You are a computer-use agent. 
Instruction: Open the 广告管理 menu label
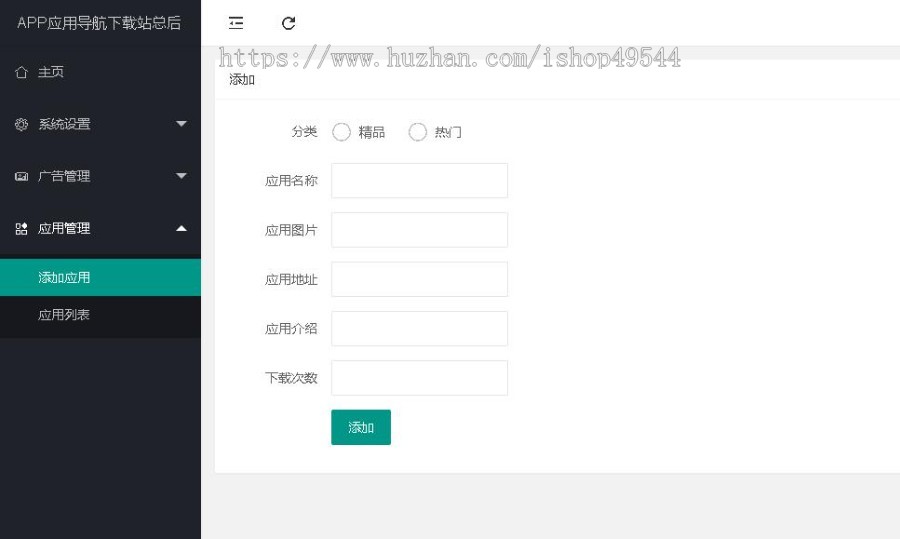click(x=64, y=176)
